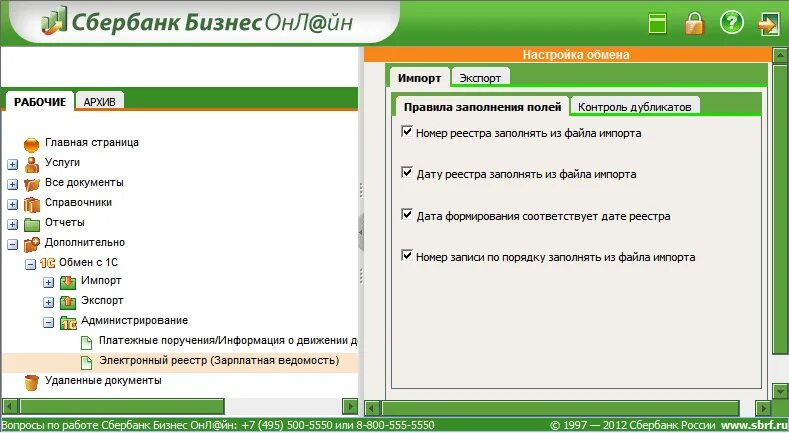The image size is (789, 433).
Task: Toggle Дата формирования соответствует дате реестра checkbox
Action: tap(407, 214)
